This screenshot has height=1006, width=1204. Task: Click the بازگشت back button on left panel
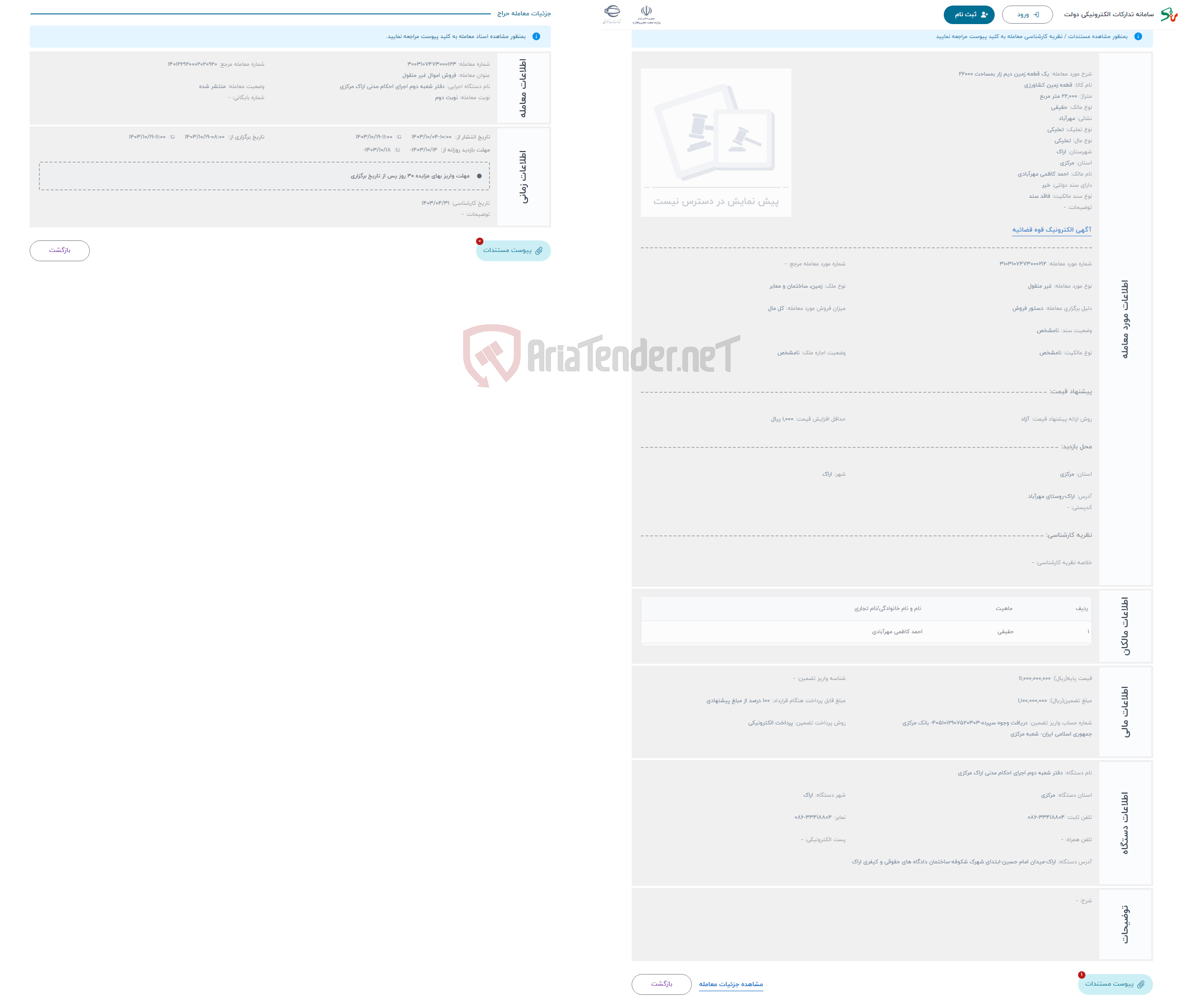[60, 250]
